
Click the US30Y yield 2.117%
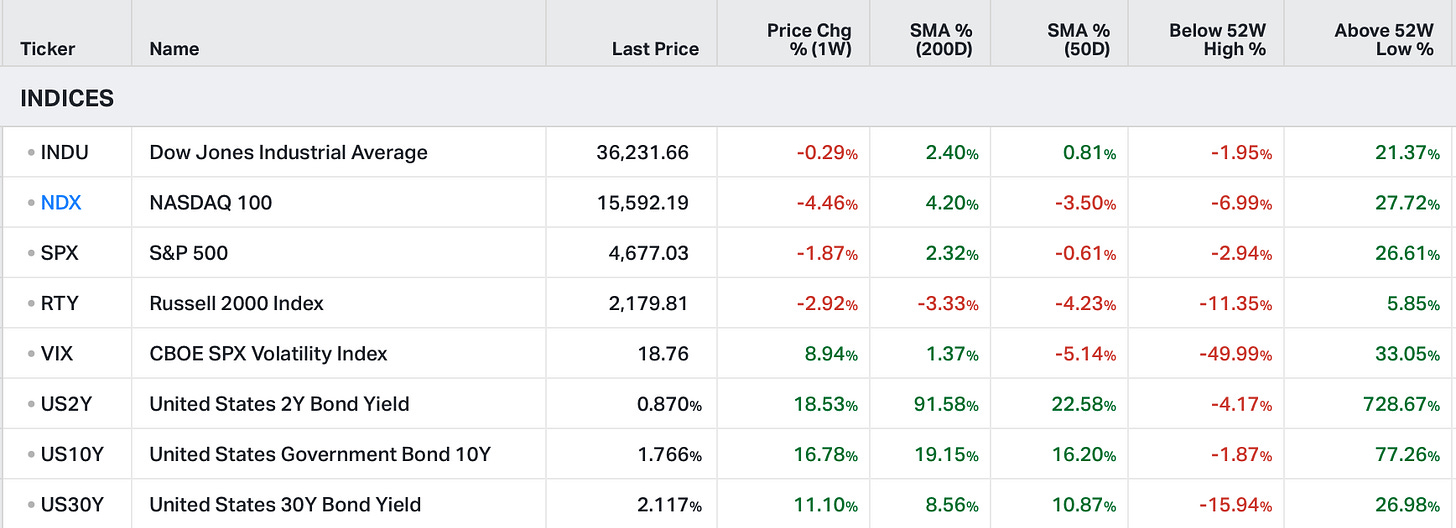click(669, 504)
